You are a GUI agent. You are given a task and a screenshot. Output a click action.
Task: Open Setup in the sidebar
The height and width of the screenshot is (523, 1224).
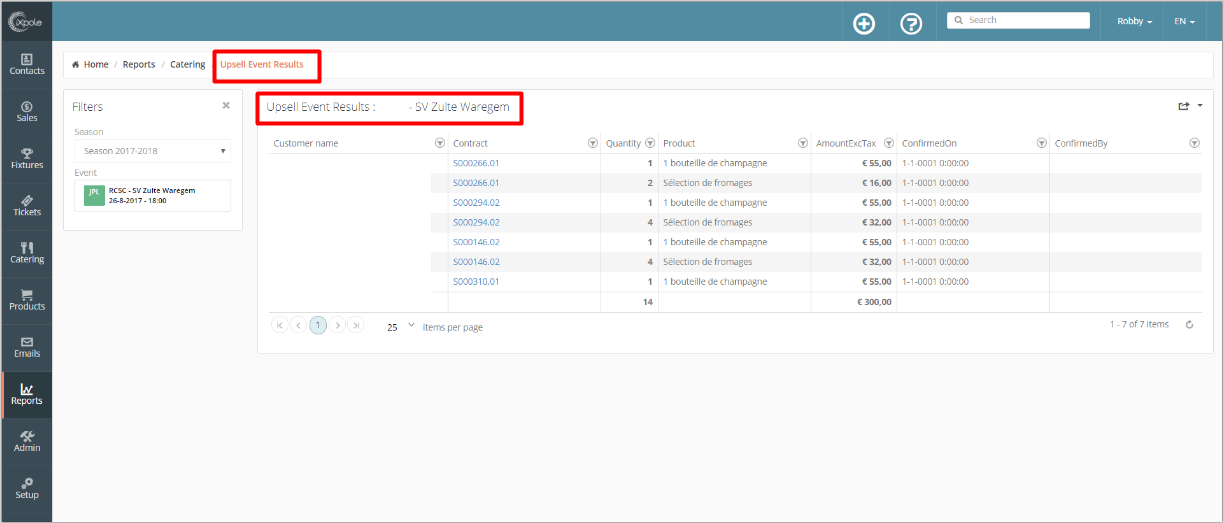tap(27, 488)
